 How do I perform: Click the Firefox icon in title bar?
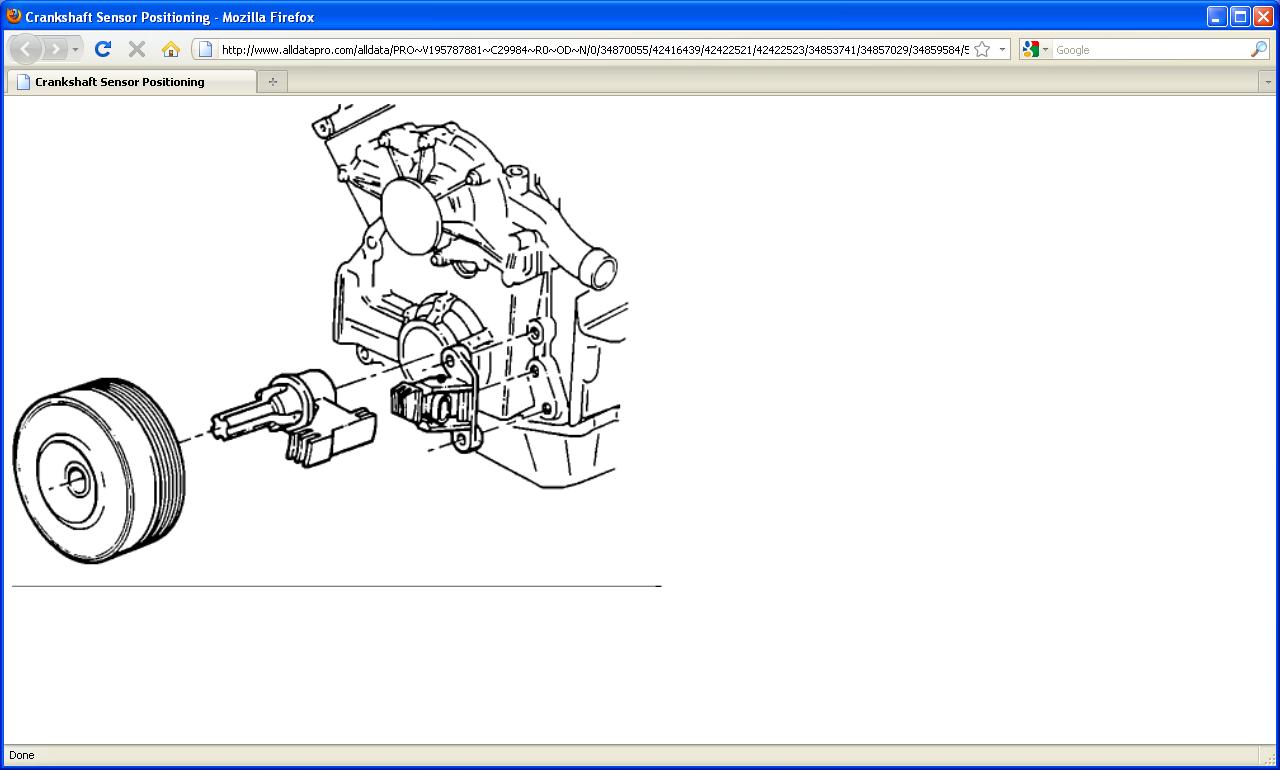pos(14,16)
